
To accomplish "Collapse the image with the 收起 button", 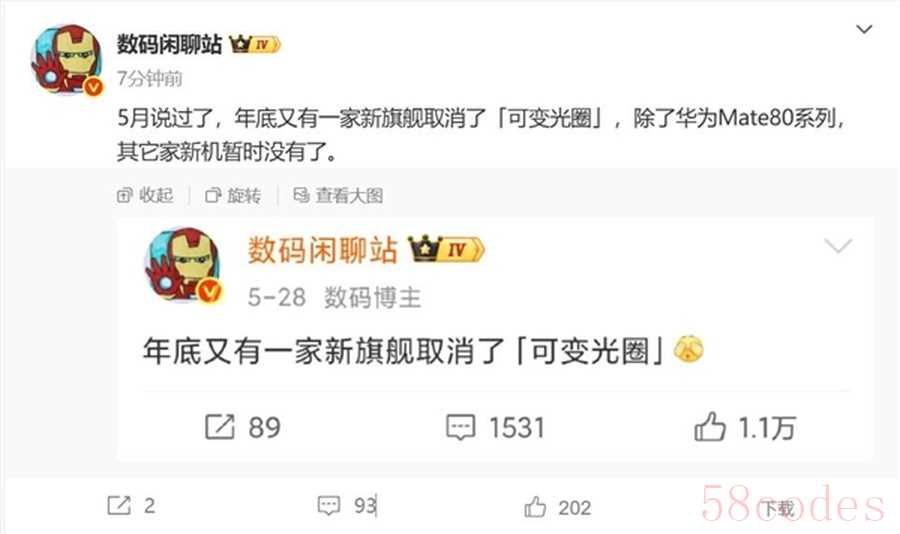I will point(145,196).
